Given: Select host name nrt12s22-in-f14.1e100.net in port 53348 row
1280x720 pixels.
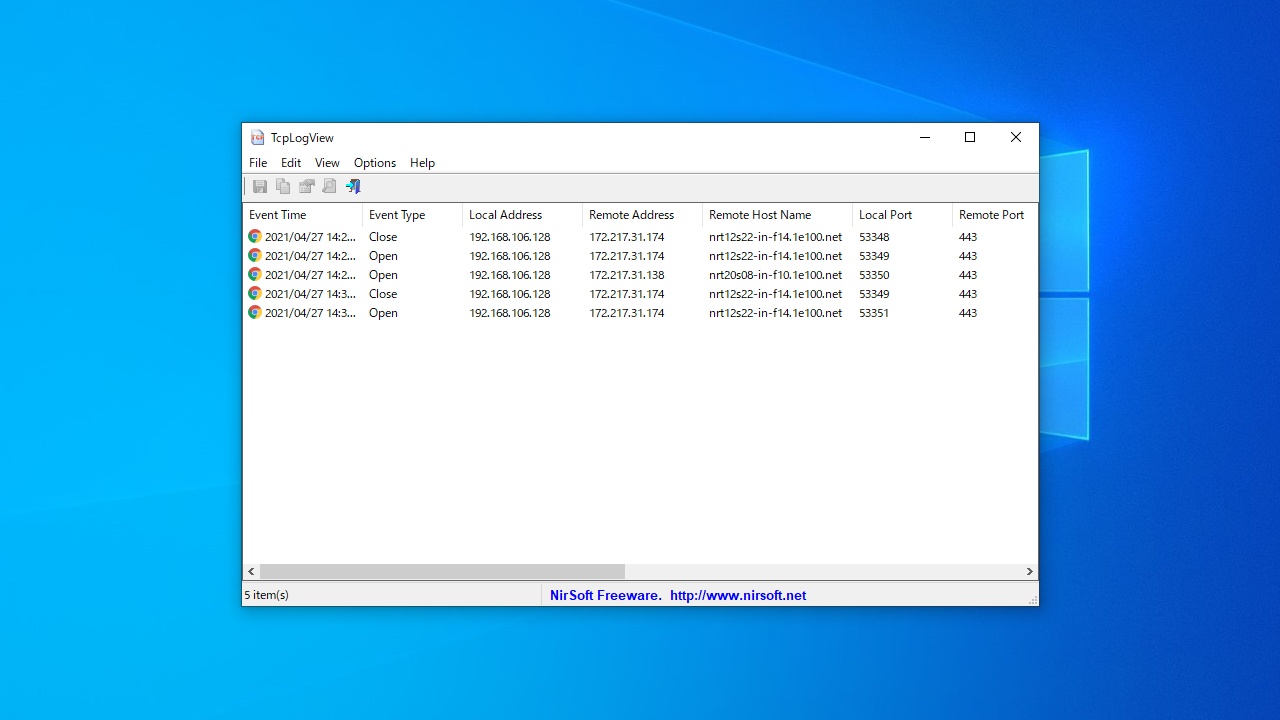Looking at the screenshot, I should pyautogui.click(x=775, y=237).
